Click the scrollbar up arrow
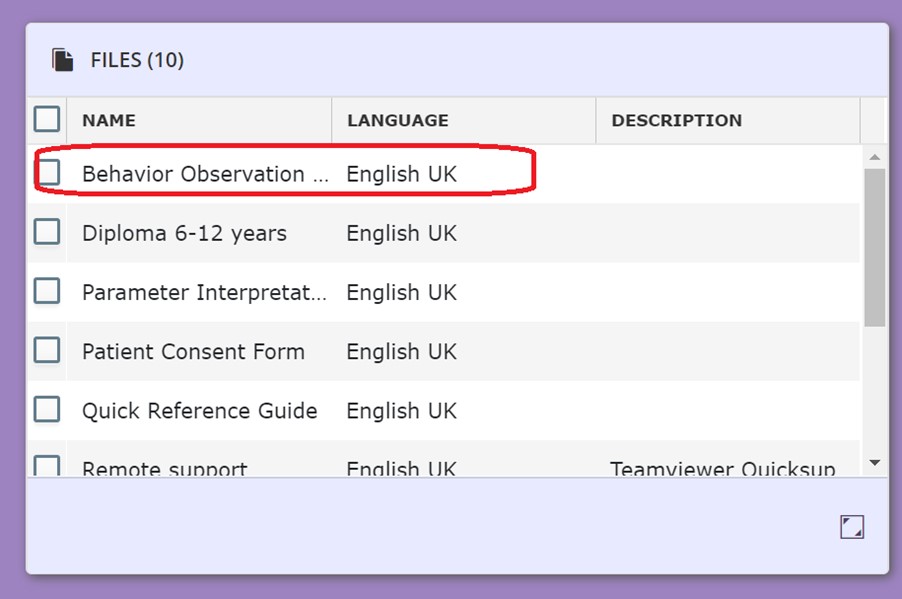This screenshot has height=599, width=902. pyautogui.click(x=874, y=157)
